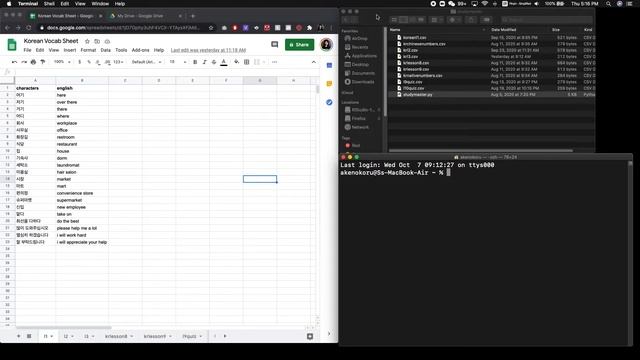Format cell as currency with dollar icon
The height and width of the screenshot is (360, 640).
pos(80,62)
